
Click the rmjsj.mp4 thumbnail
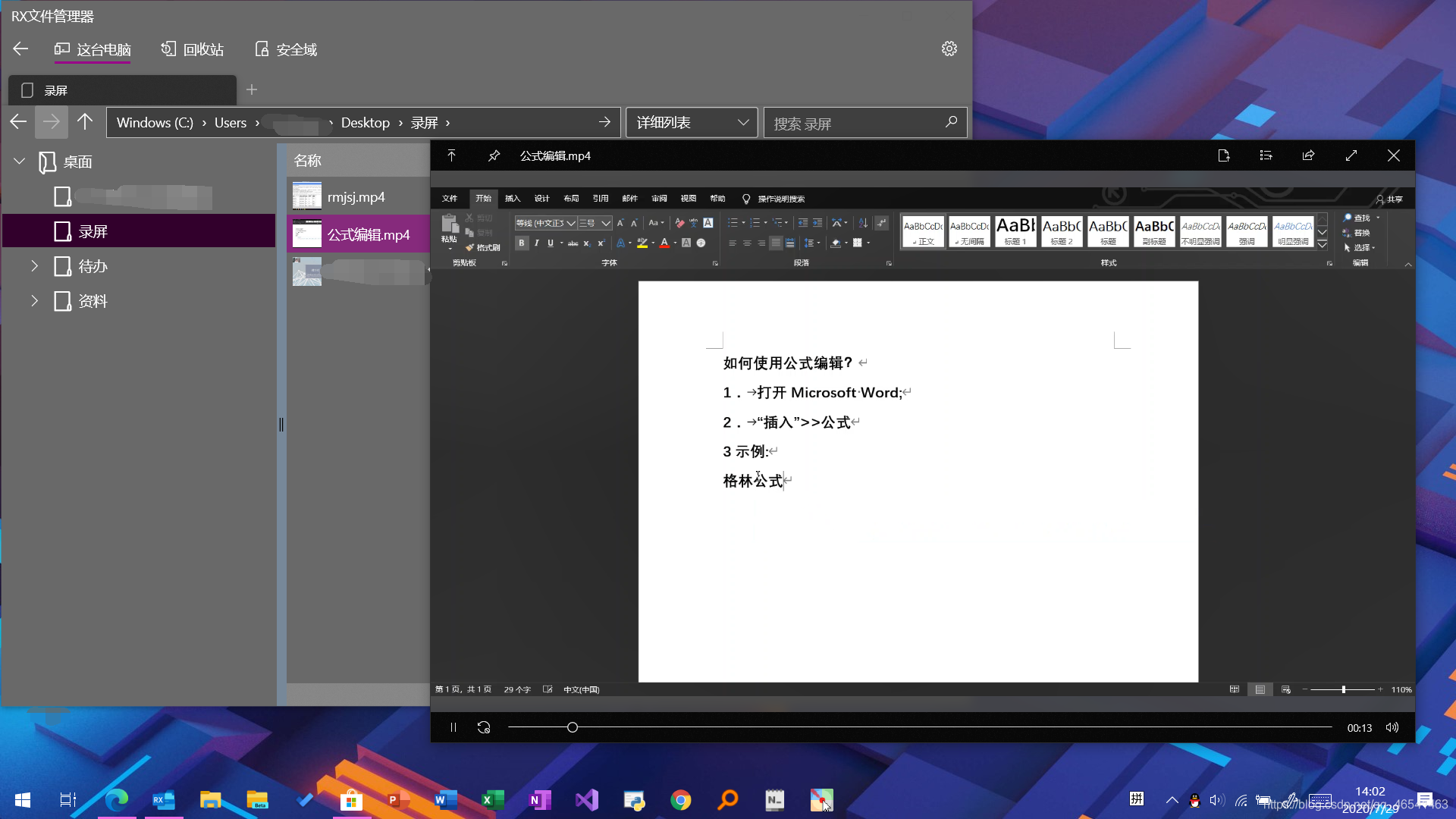coord(307,196)
